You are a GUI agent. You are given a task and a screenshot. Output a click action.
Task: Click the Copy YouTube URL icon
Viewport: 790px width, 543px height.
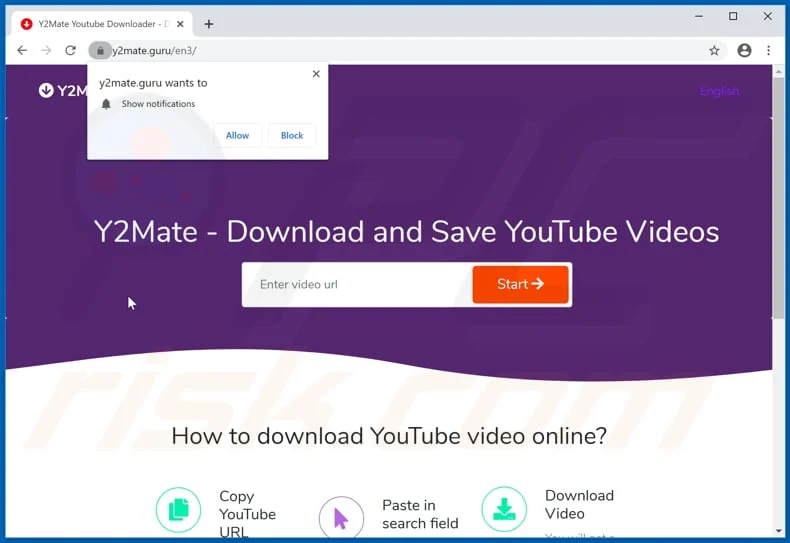(x=178, y=510)
